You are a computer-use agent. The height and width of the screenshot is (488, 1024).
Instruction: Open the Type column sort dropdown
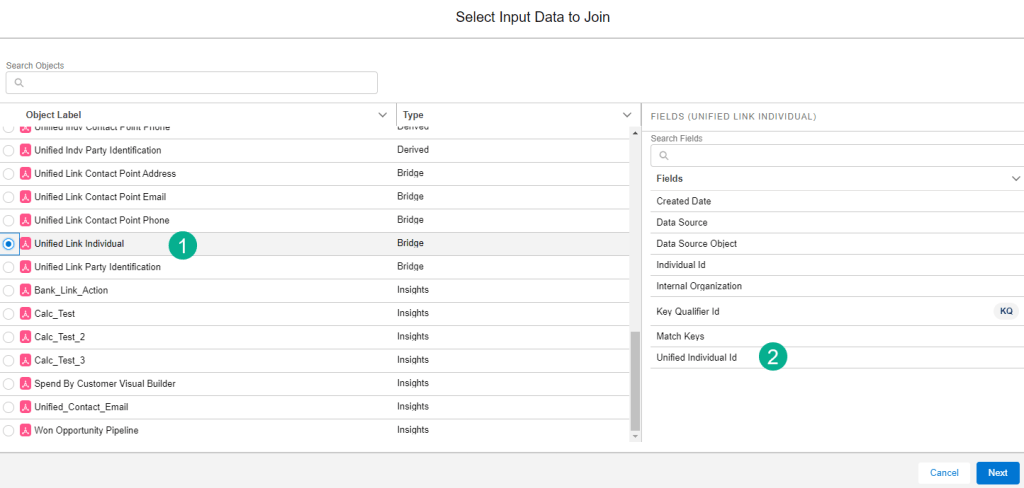click(x=627, y=115)
